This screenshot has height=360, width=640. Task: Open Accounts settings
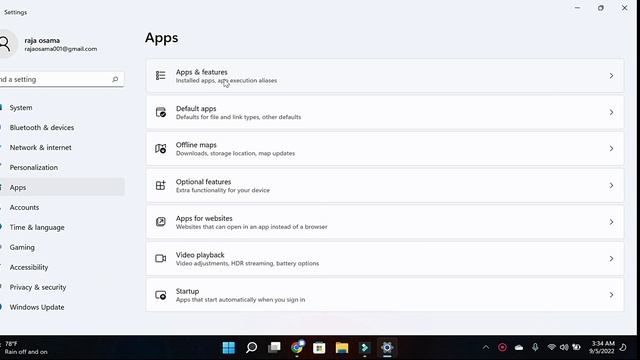click(x=62, y=207)
